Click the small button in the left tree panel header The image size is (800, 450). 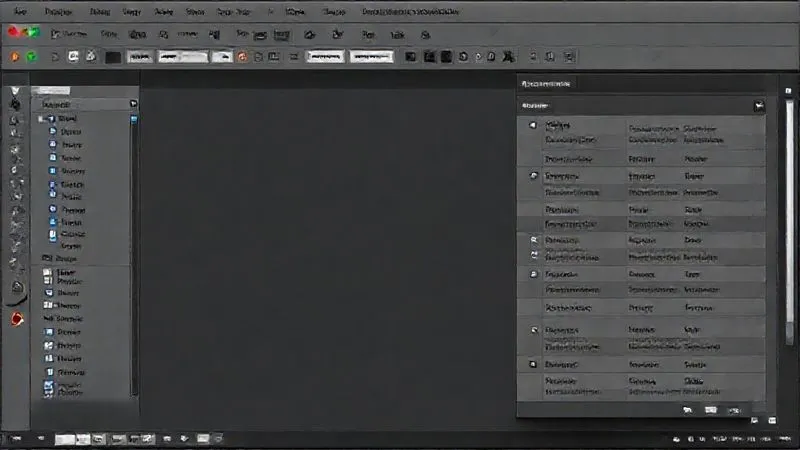[x=134, y=104]
